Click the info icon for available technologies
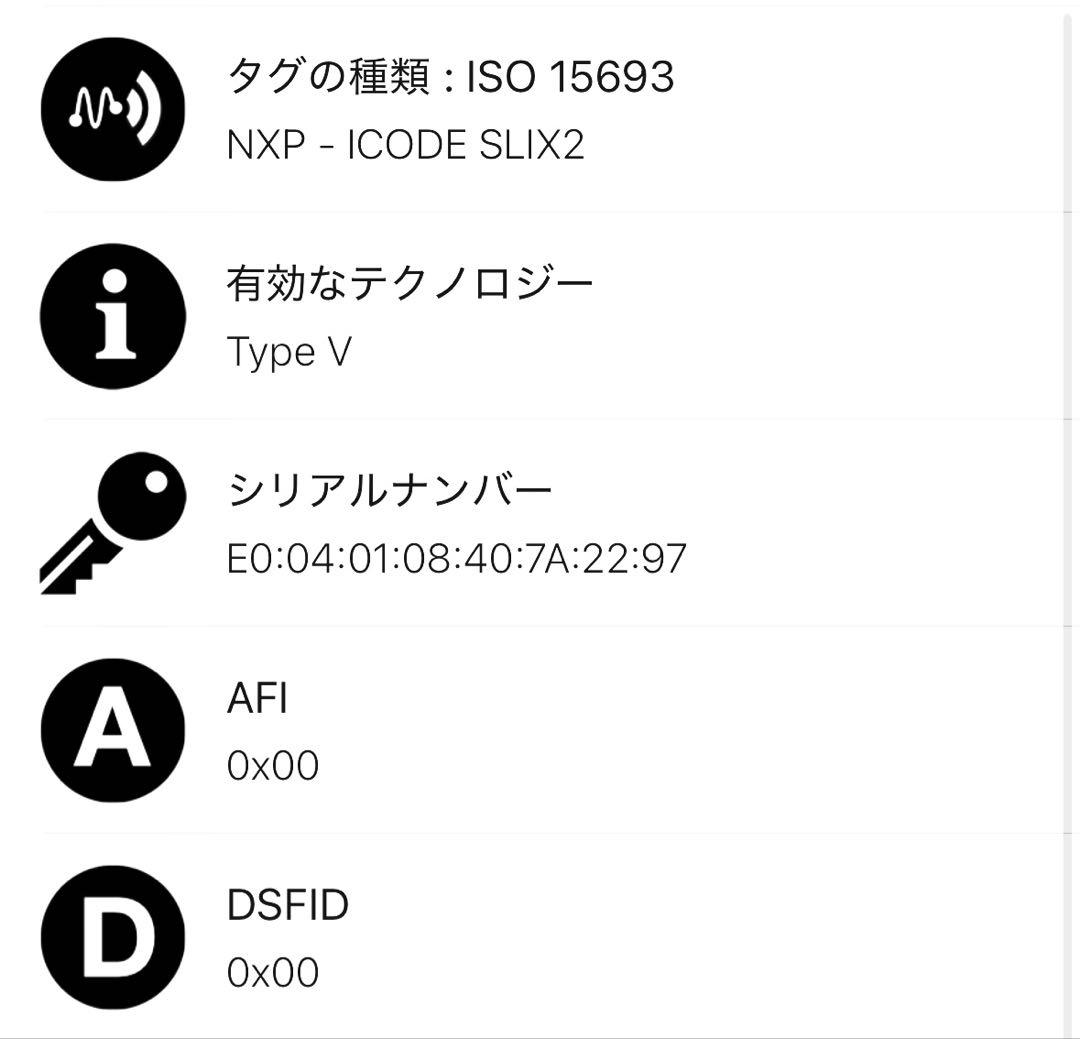Viewport: 1080px width, 1039px height. click(112, 316)
